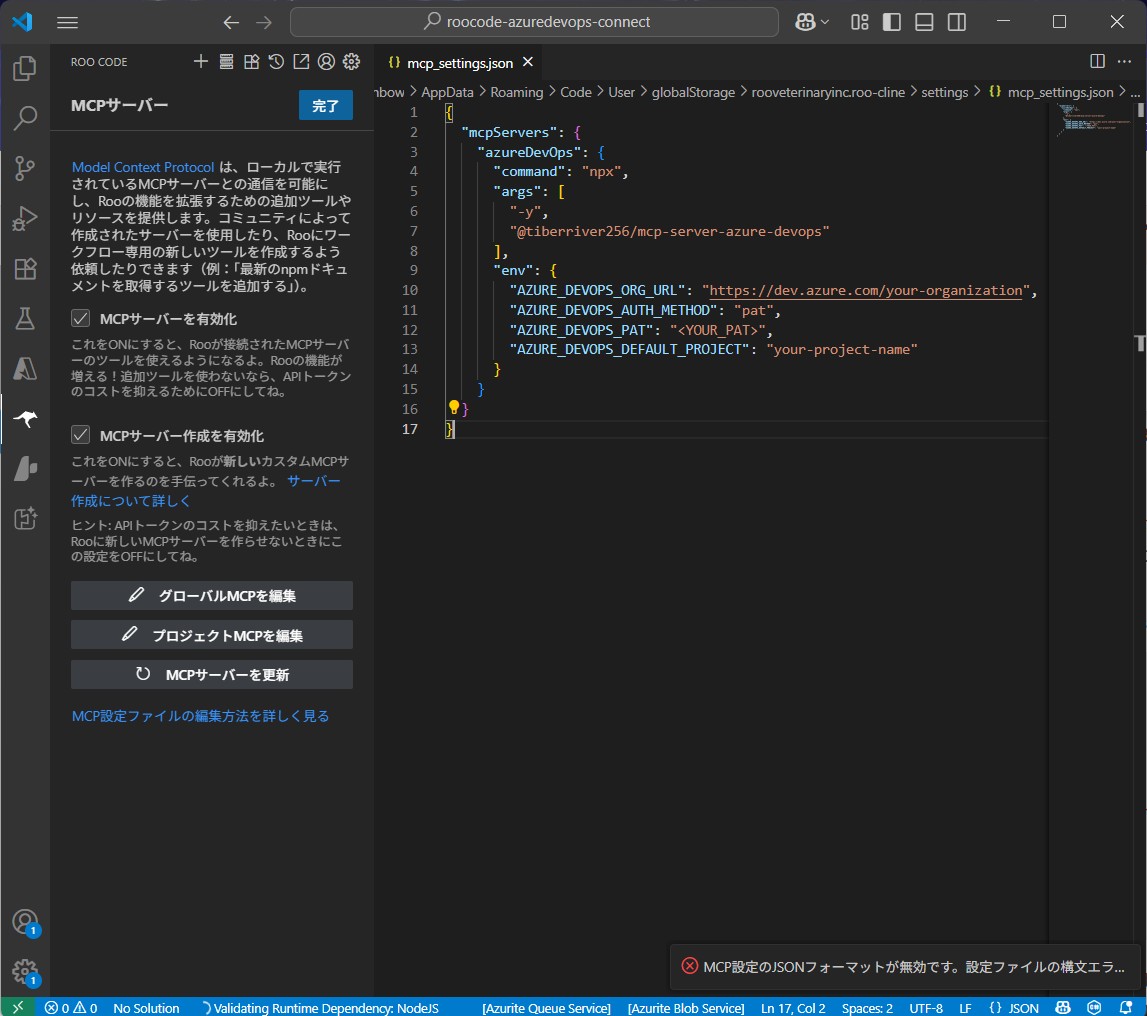Screen dimensions: 1147x1016
Task: Click the lightbulb quick-fix icon on line 16
Action: [454, 407]
